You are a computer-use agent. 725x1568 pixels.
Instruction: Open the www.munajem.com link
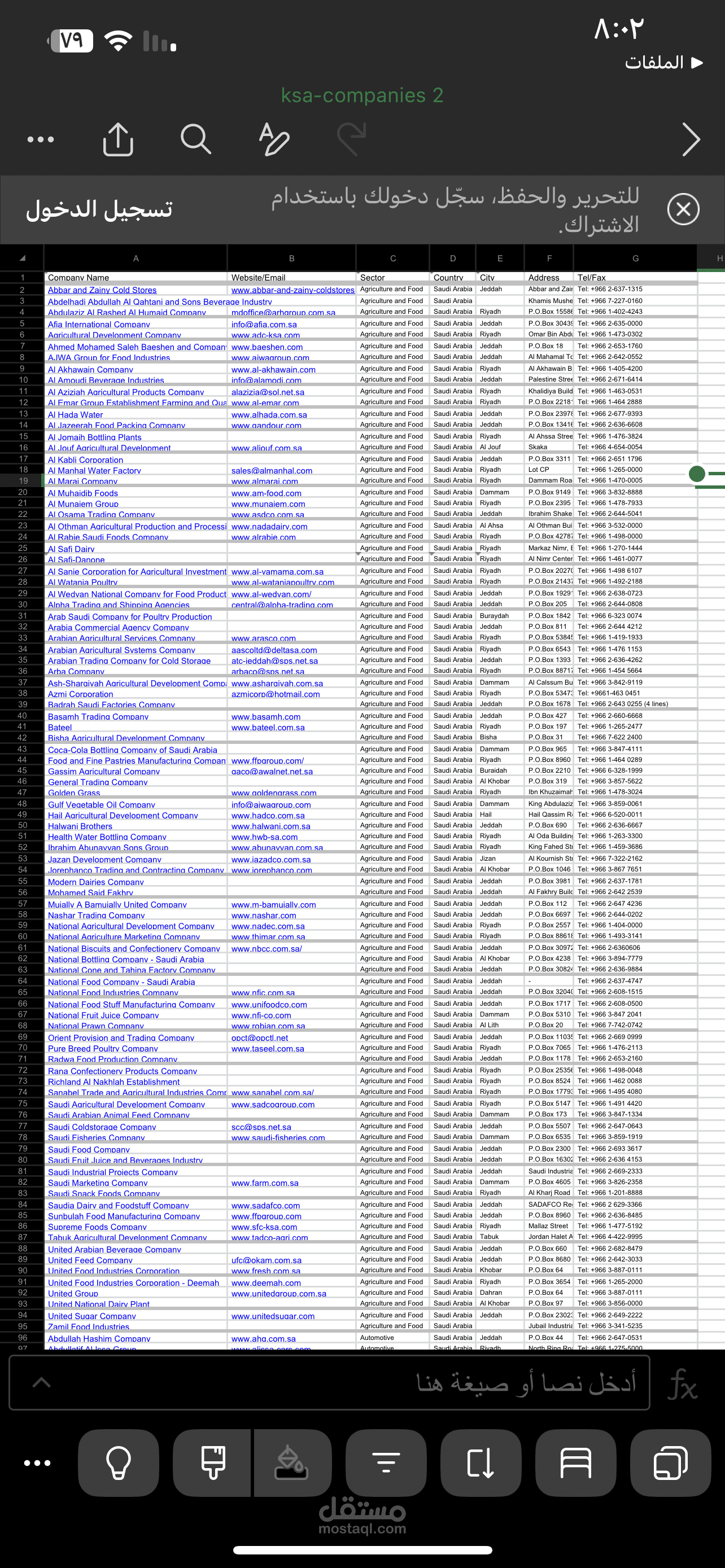[x=268, y=504]
